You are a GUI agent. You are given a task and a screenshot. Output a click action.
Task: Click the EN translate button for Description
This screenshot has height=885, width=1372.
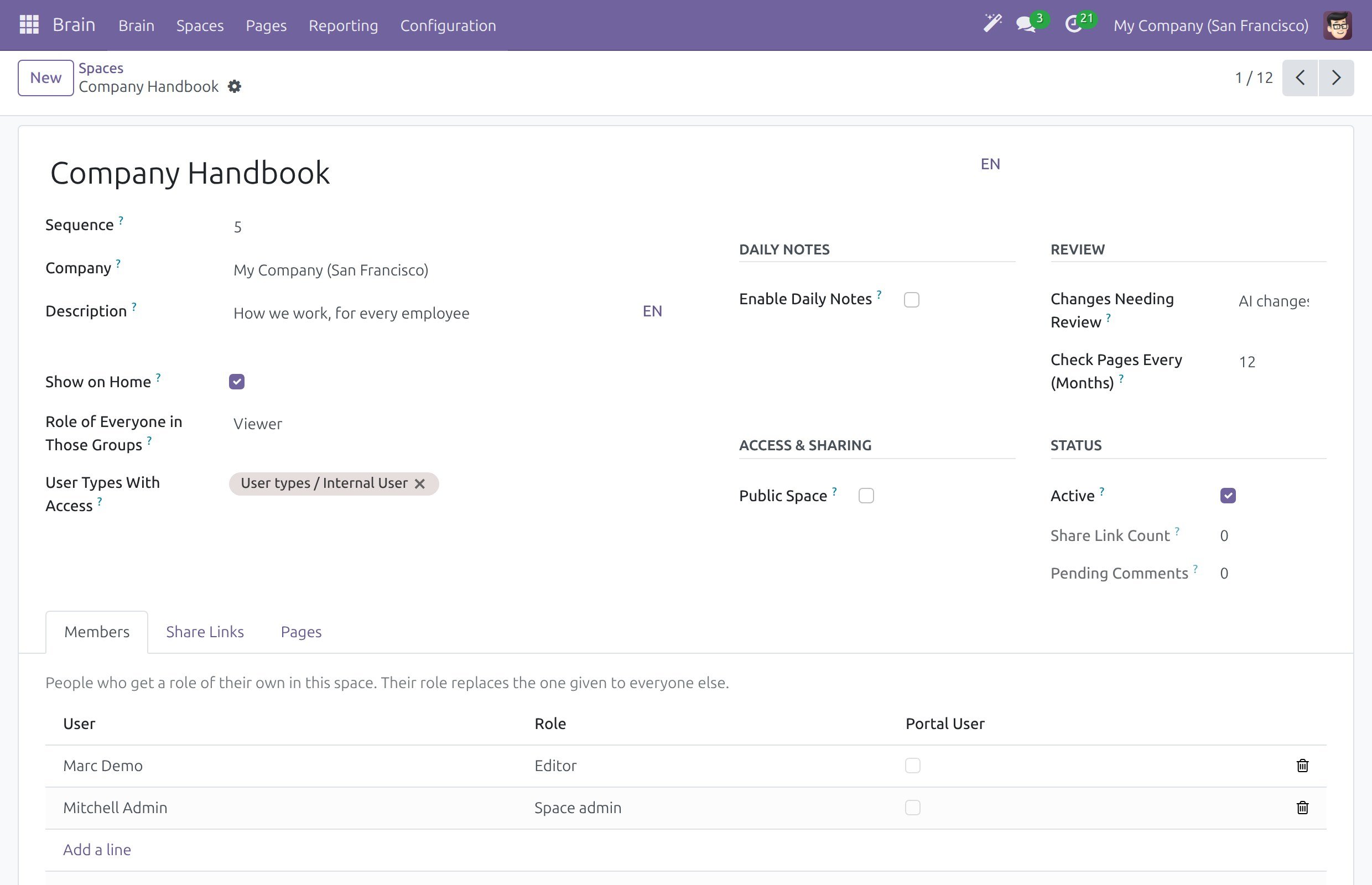click(x=652, y=311)
